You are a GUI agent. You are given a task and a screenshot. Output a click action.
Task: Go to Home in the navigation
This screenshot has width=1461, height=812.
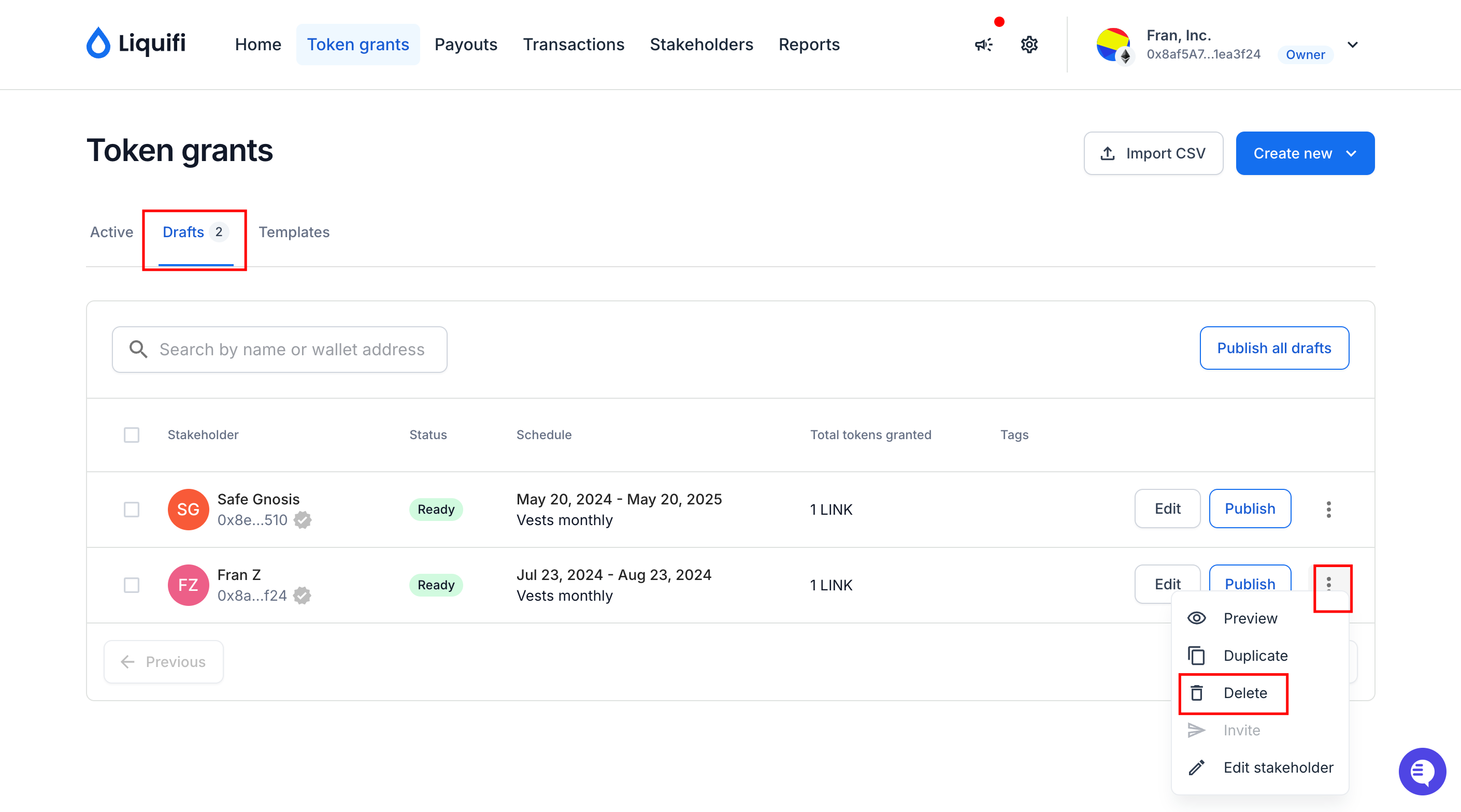click(258, 44)
